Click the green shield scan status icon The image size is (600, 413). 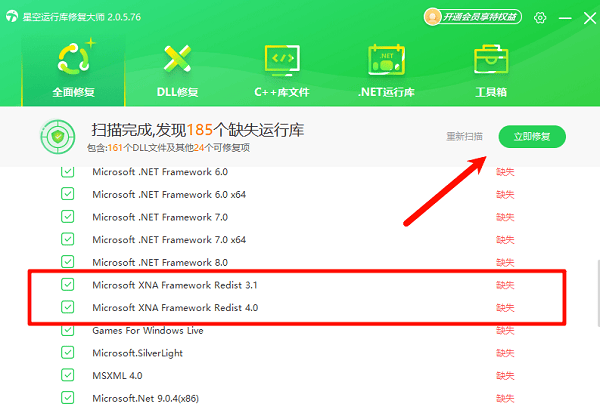point(58,137)
